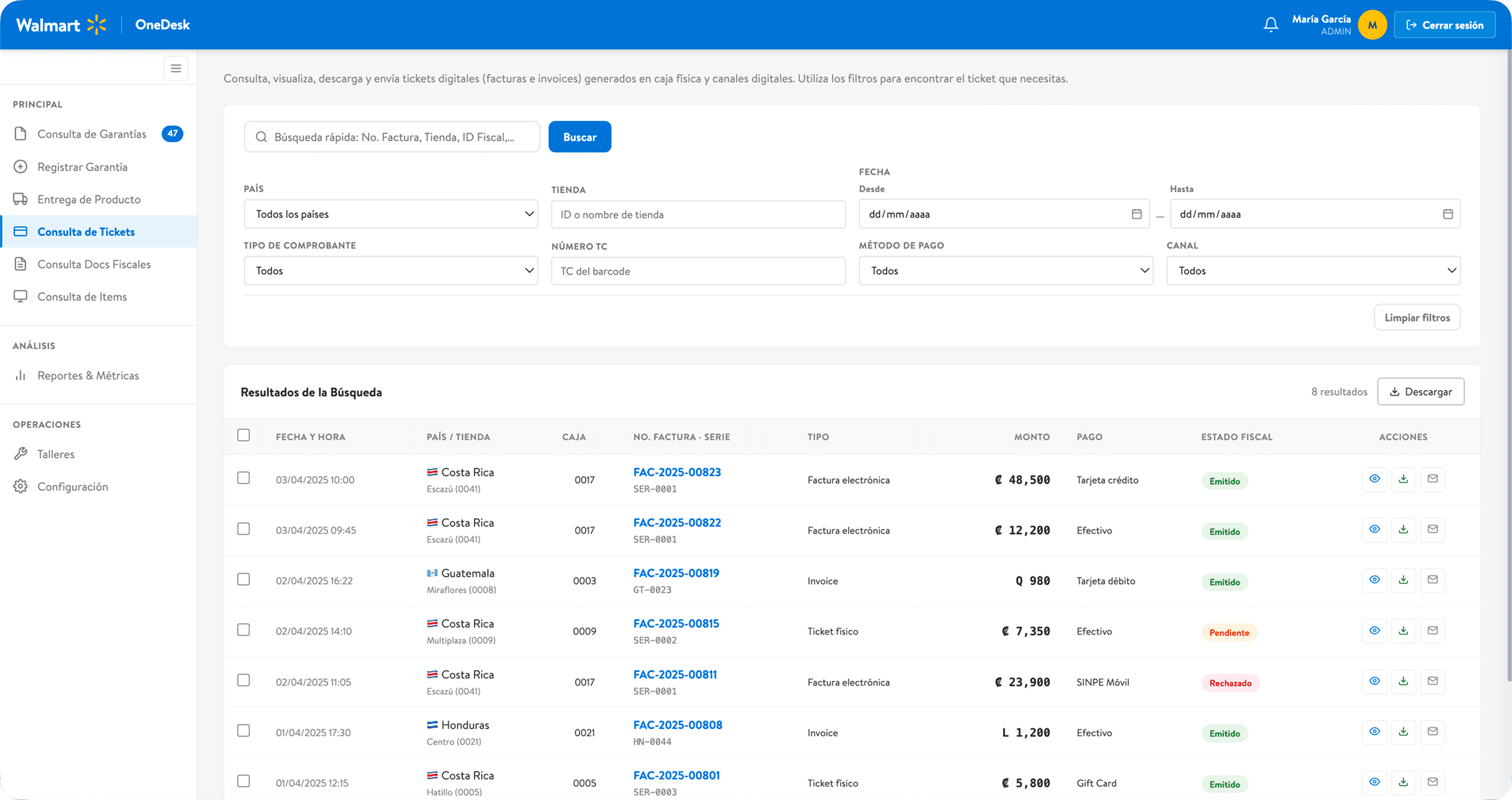The width and height of the screenshot is (1512, 800).
Task: Open the País dropdown
Action: 391,214
